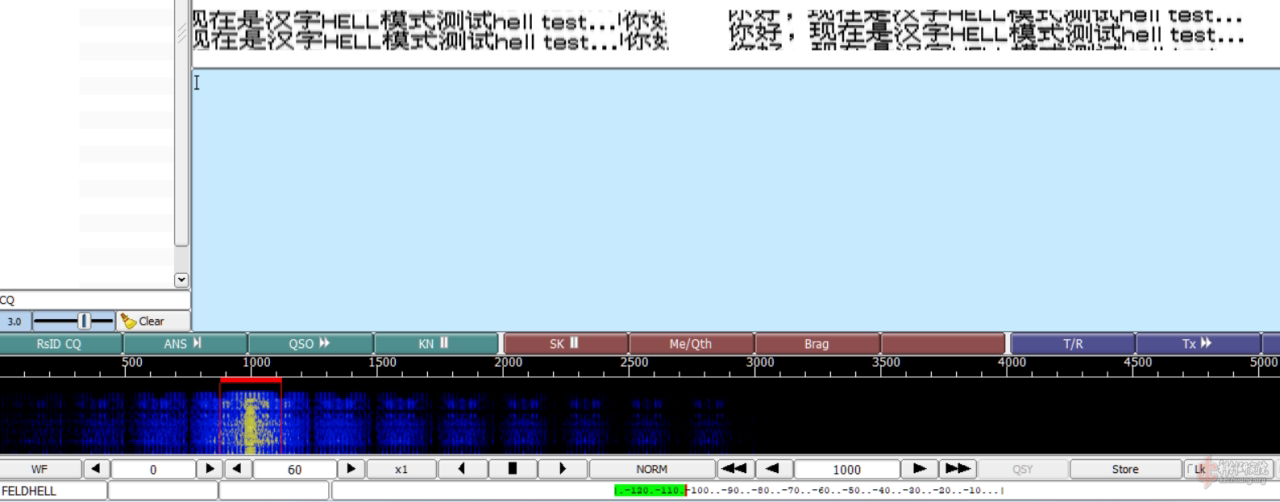The image size is (1280, 502).
Task: Click the 4000 Hz waterfall scale mark
Action: 1012,363
